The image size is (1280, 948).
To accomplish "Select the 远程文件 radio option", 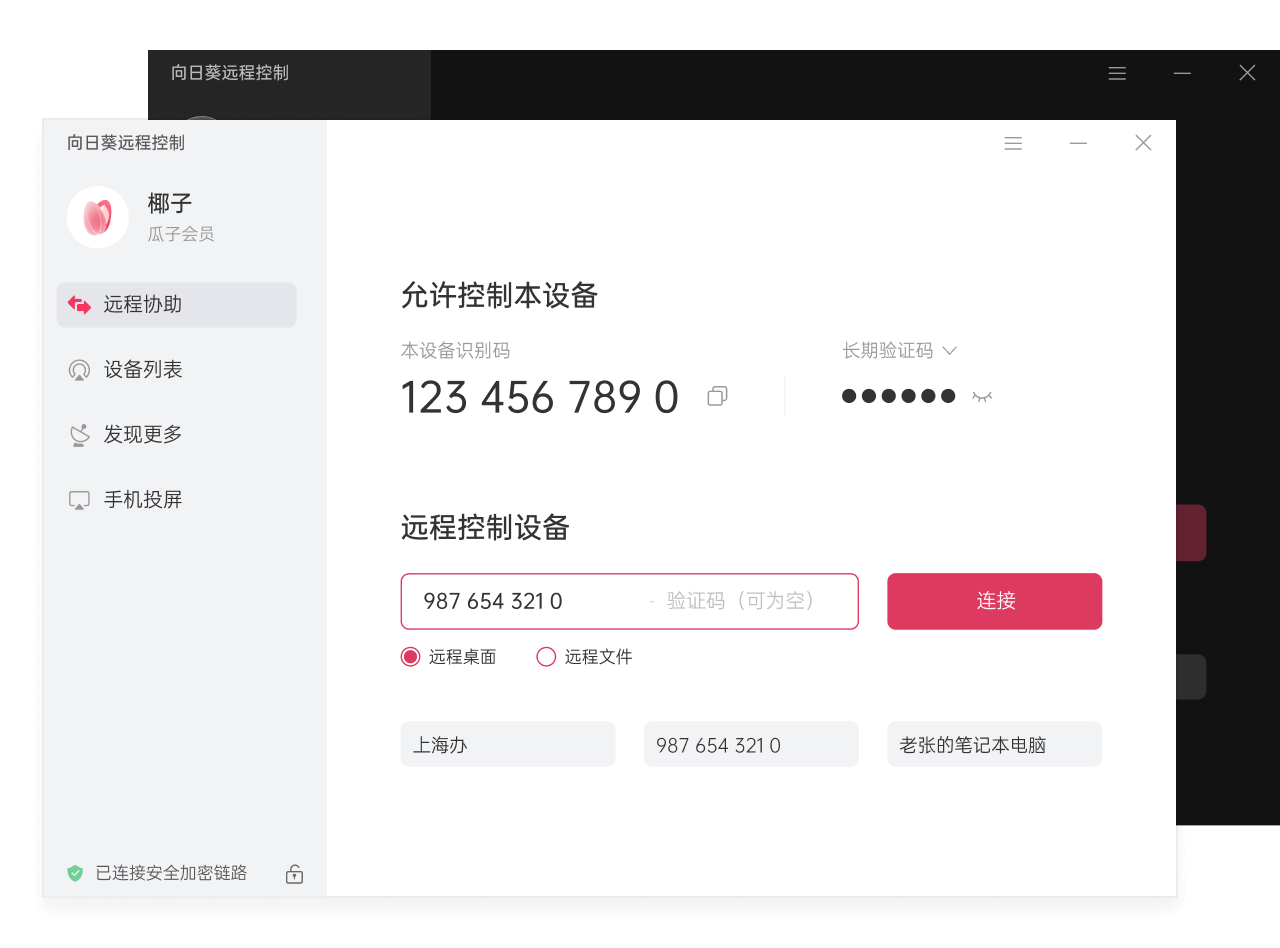I will click(546, 656).
